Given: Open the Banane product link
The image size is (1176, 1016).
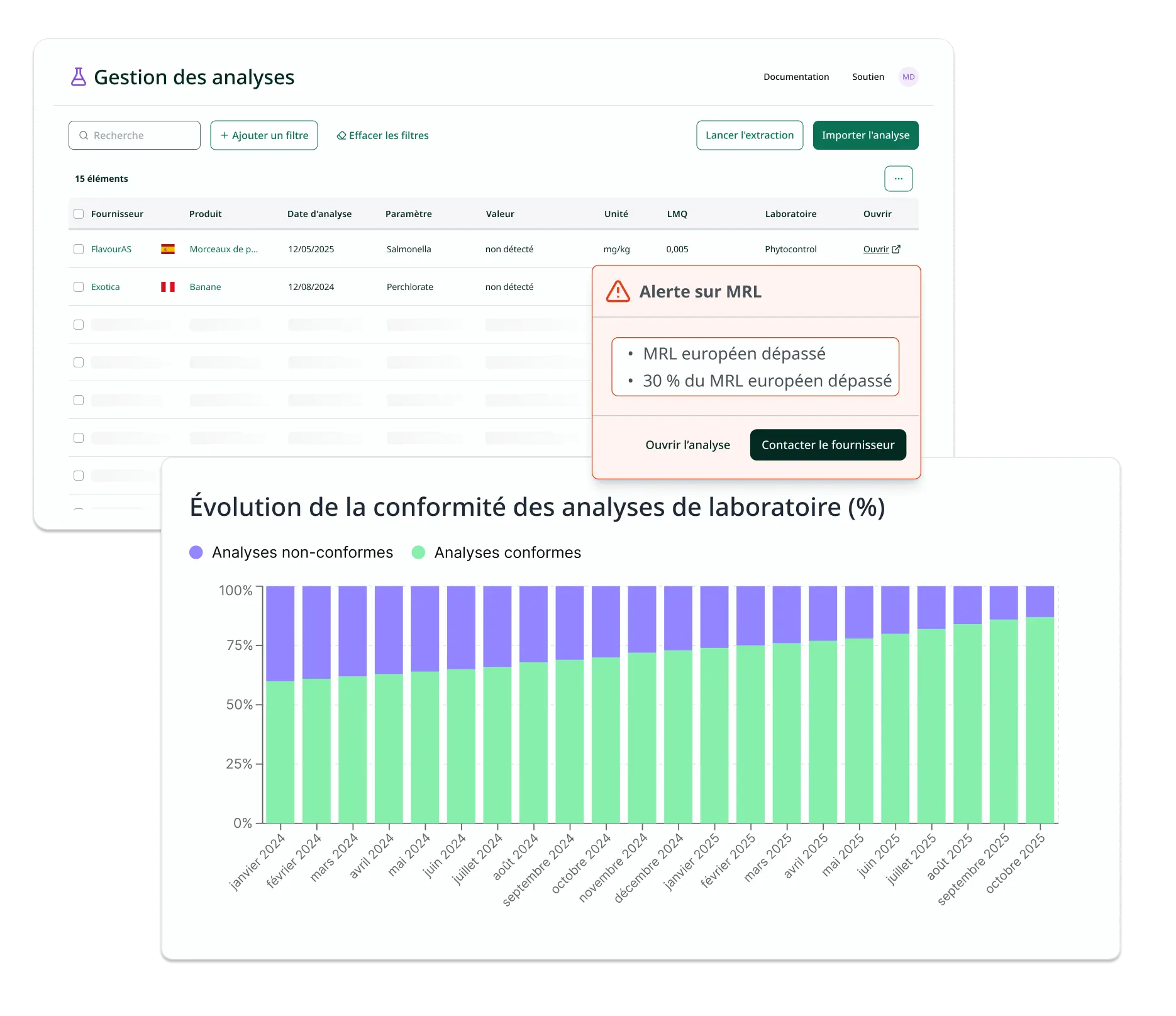Looking at the screenshot, I should (x=205, y=287).
